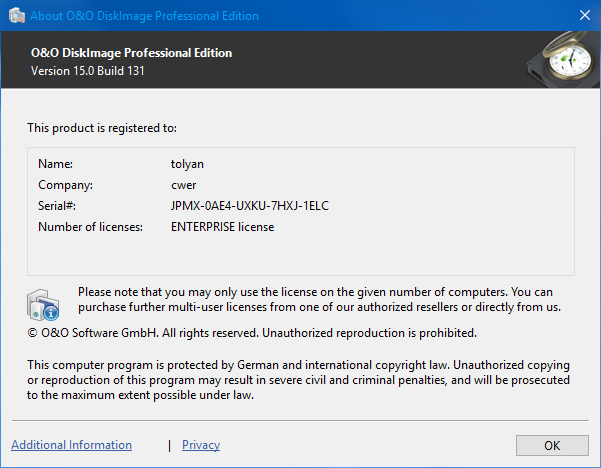
Task: Click the 'Number of licenses:' label
Action: coord(91,227)
